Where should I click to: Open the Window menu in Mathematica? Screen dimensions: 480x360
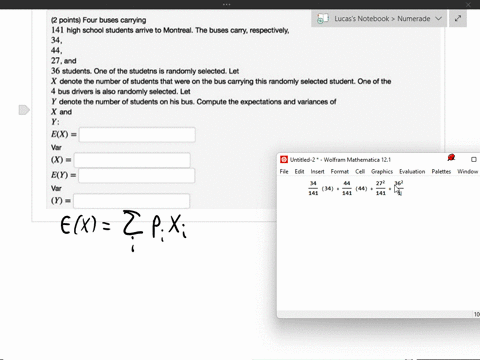pos(468,171)
